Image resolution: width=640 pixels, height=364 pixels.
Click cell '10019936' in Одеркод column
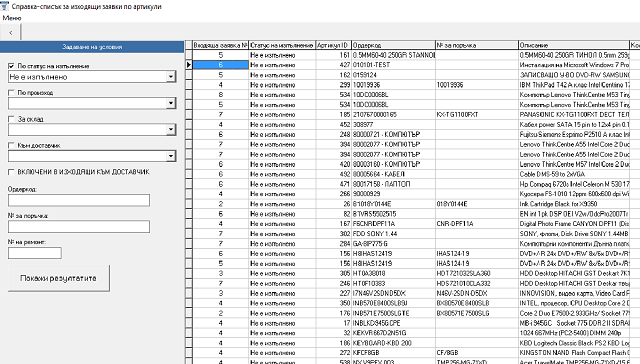(393, 85)
